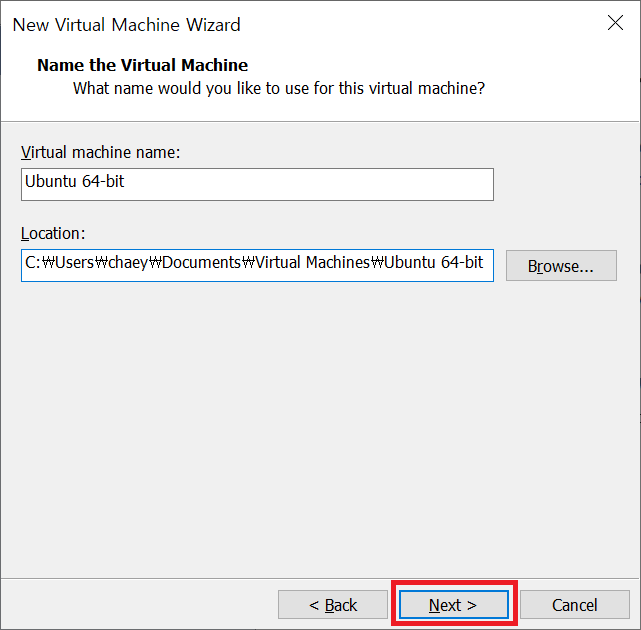This screenshot has width=641, height=630.
Task: Cancel the New Virtual Machine Wizard
Action: [574, 604]
